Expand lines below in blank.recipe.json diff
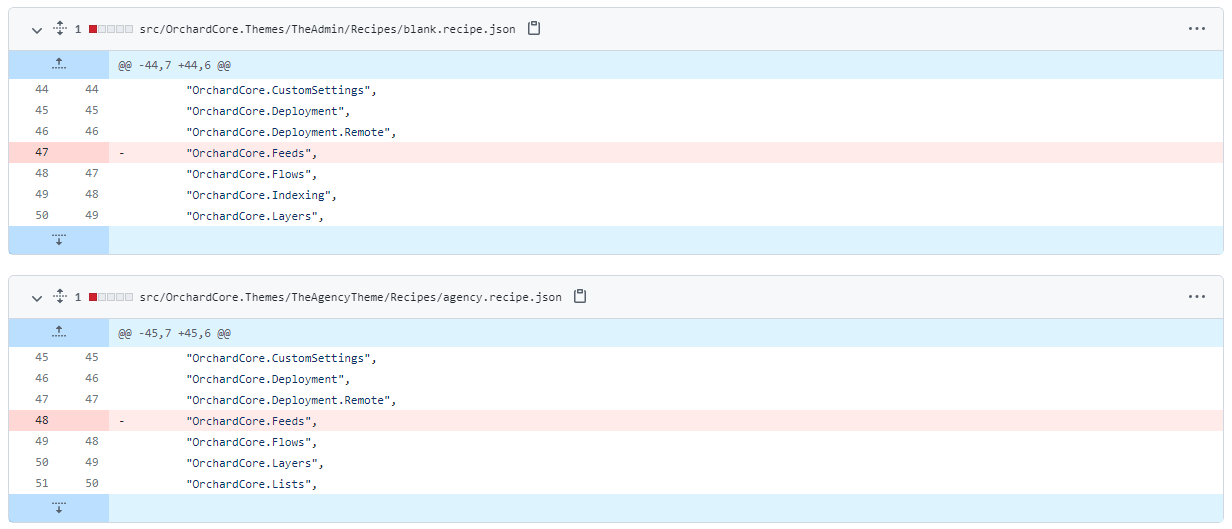 (x=59, y=240)
